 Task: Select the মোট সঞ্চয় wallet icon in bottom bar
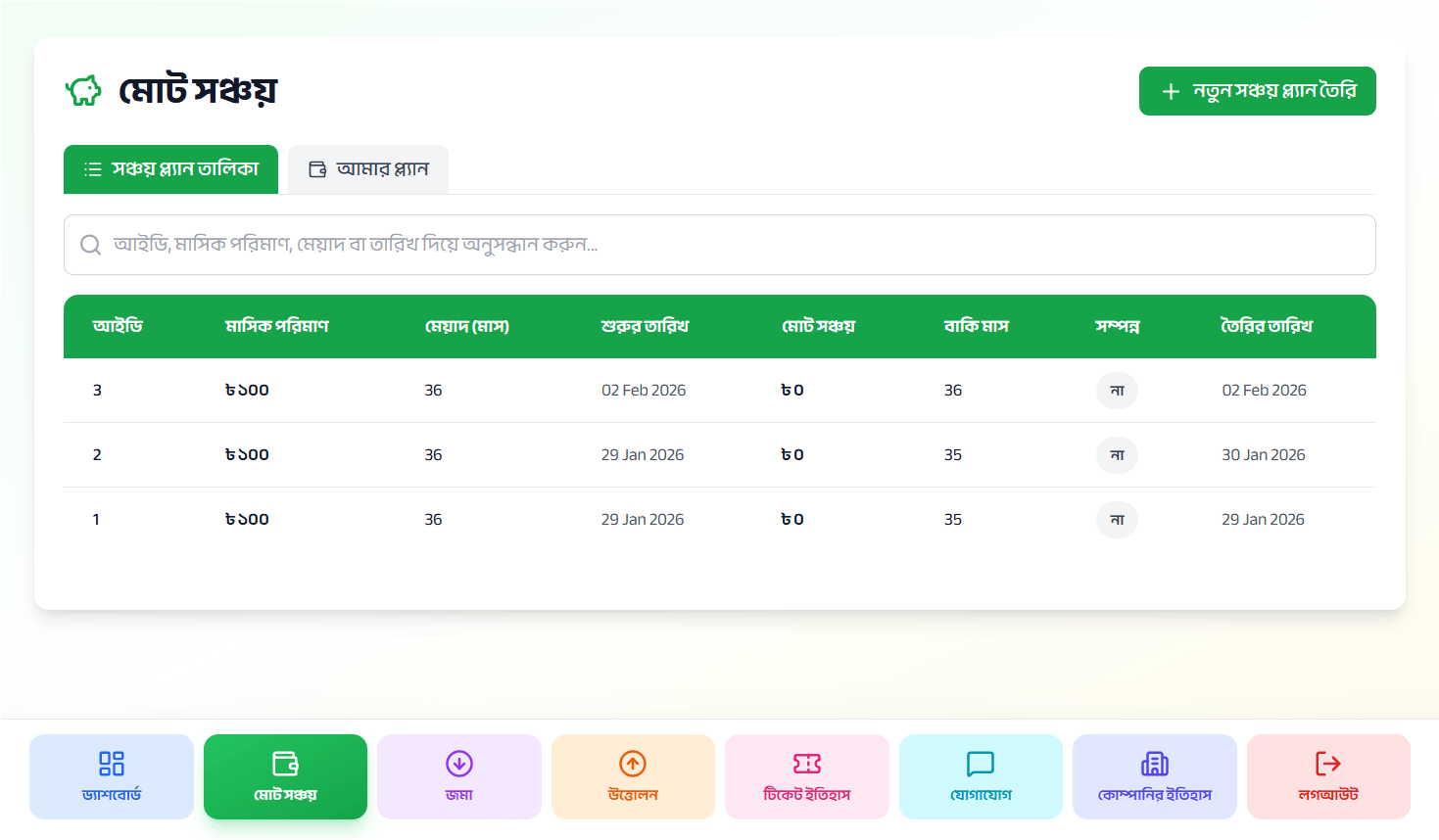pyautogui.click(x=285, y=764)
